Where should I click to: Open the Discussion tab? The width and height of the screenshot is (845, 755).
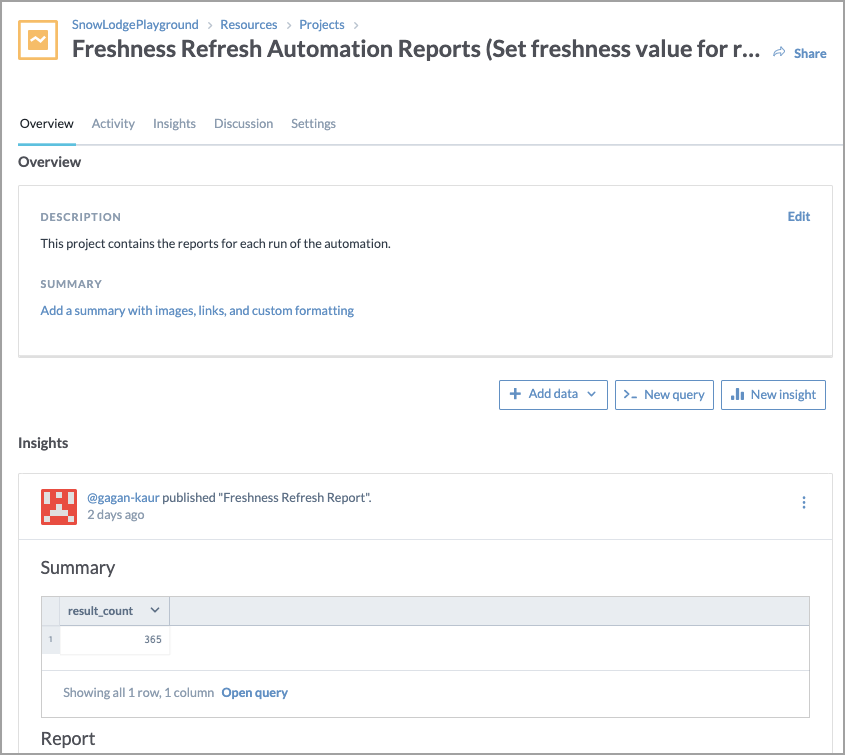(x=243, y=123)
